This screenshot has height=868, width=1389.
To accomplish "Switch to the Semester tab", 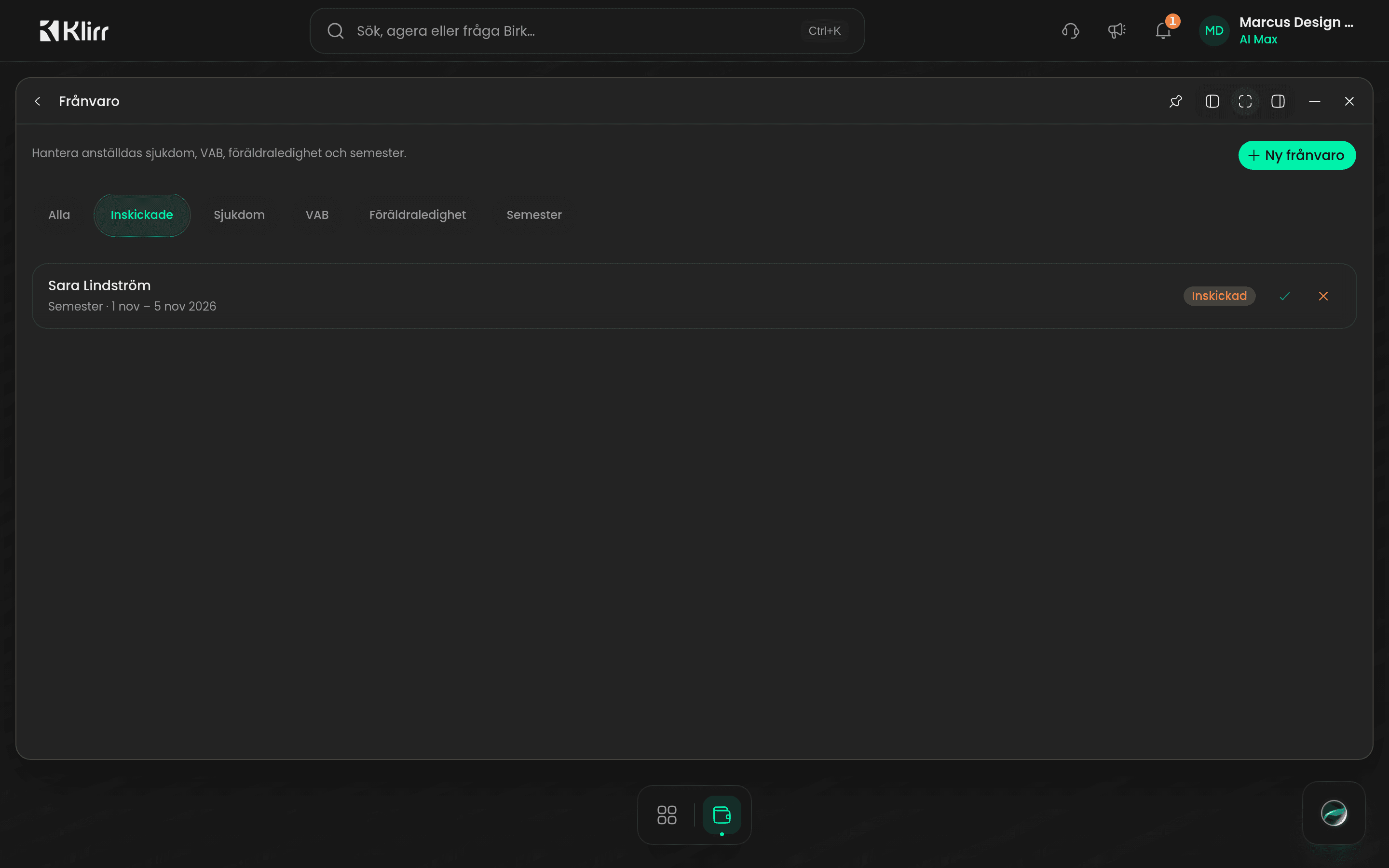I will coord(534,215).
